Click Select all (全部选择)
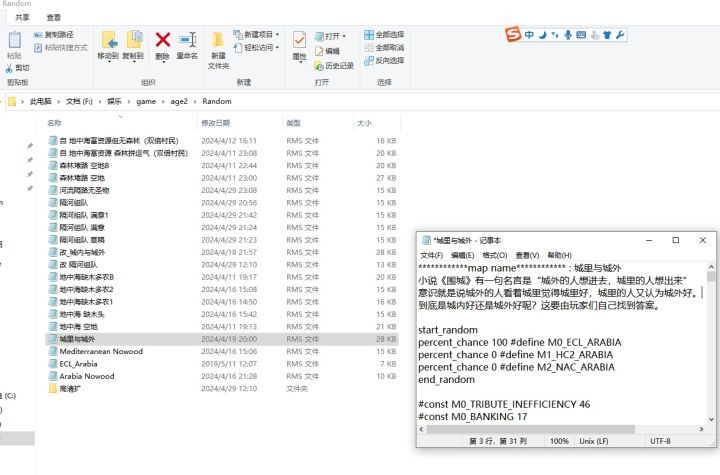 coord(384,34)
